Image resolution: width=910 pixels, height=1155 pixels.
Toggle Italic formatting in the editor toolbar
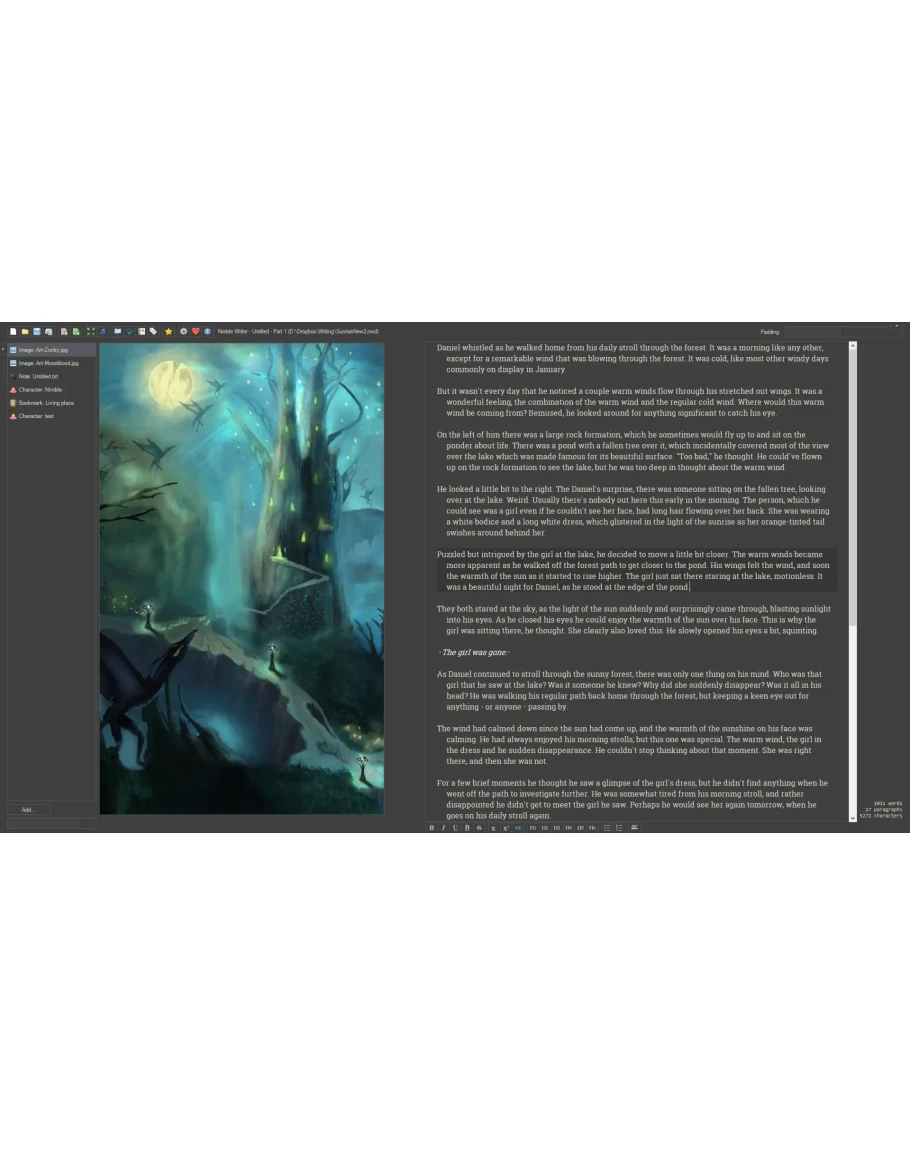click(443, 828)
